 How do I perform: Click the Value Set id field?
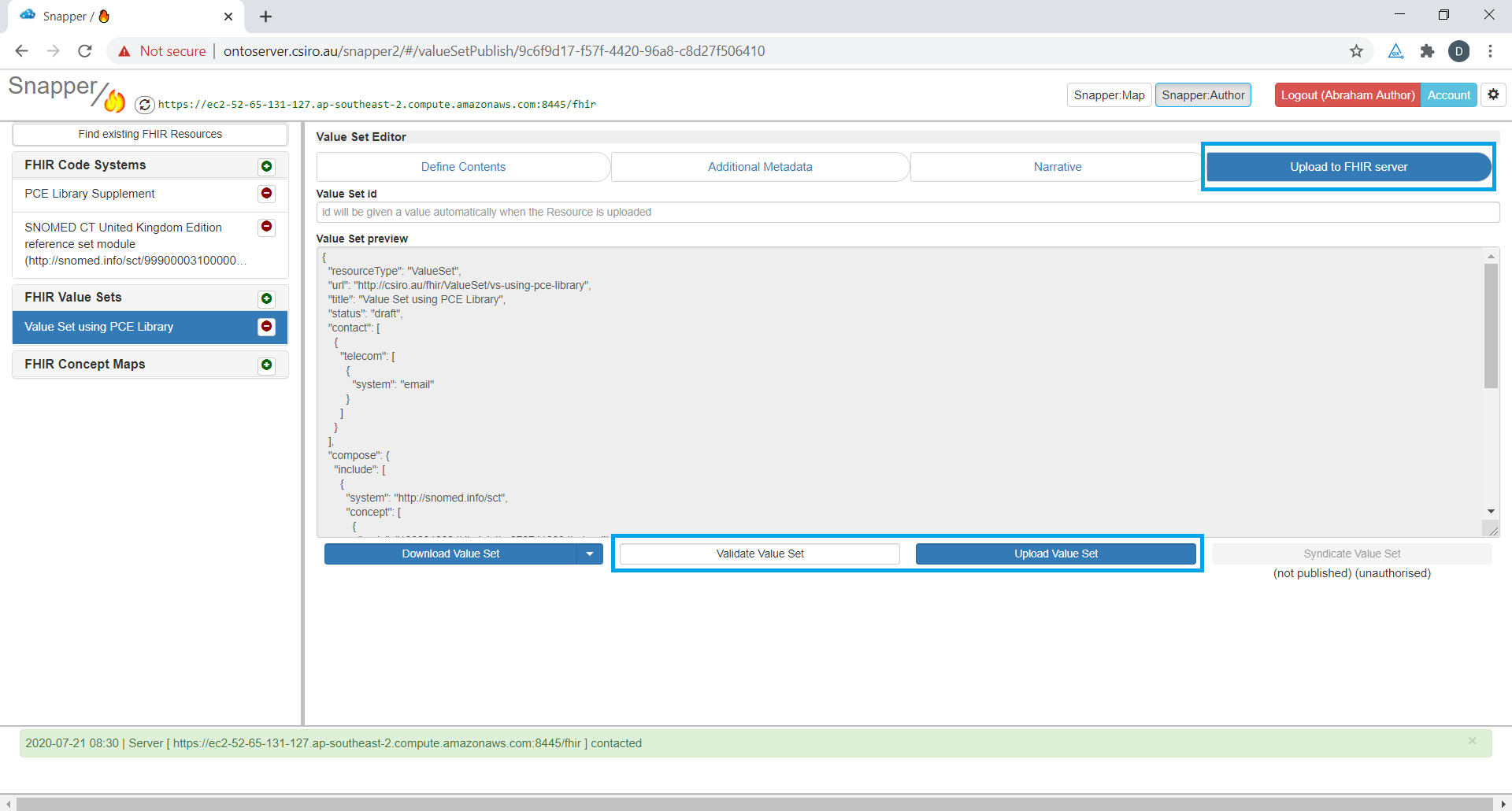[908, 213]
